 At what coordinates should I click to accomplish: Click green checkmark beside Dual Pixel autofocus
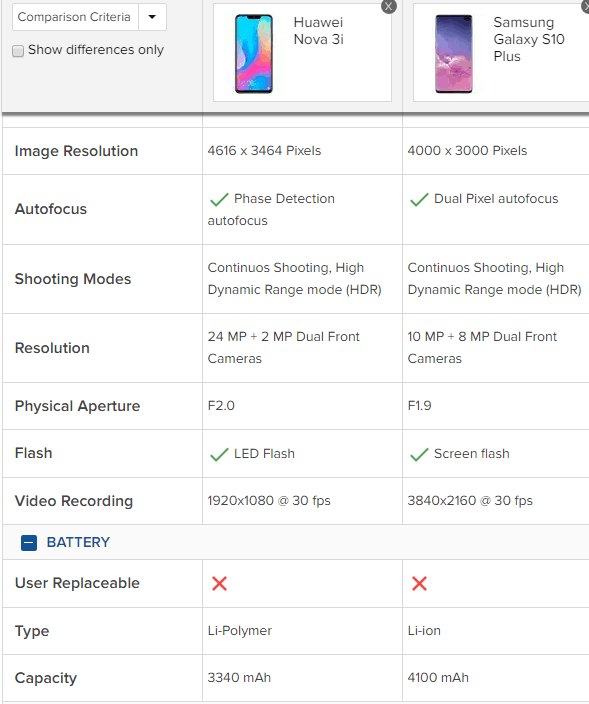[x=419, y=199]
